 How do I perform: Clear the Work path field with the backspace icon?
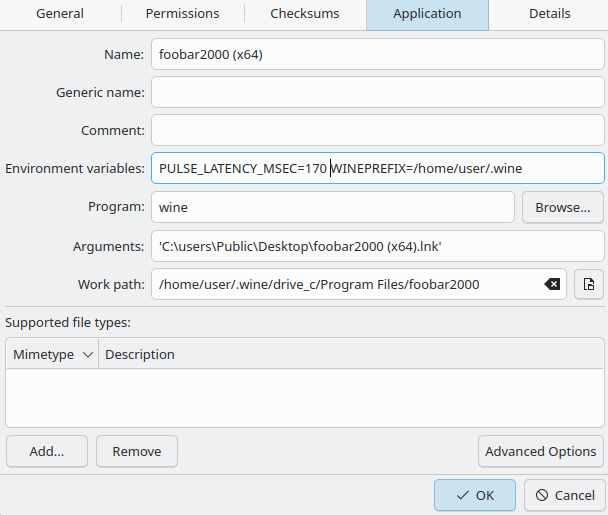[x=552, y=284]
